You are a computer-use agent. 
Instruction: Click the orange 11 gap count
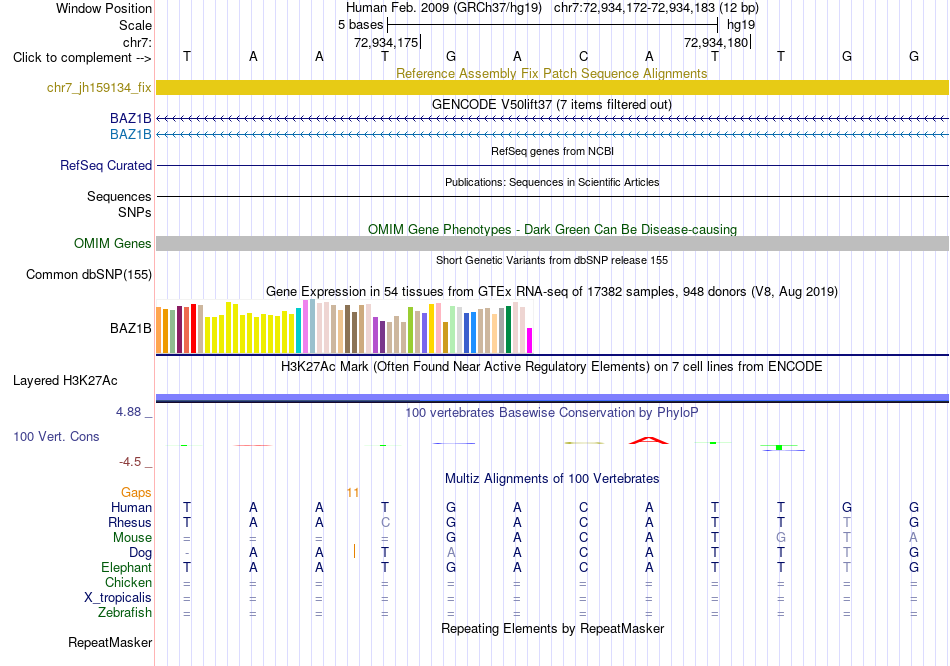(353, 493)
